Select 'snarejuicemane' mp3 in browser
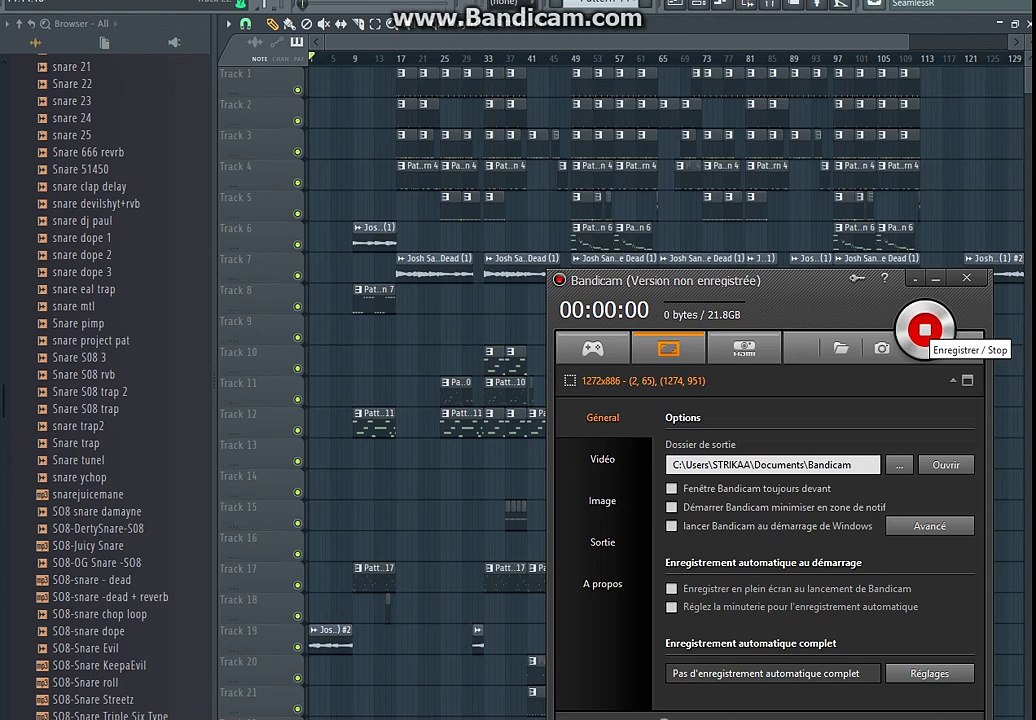1036x720 pixels. tap(87, 494)
